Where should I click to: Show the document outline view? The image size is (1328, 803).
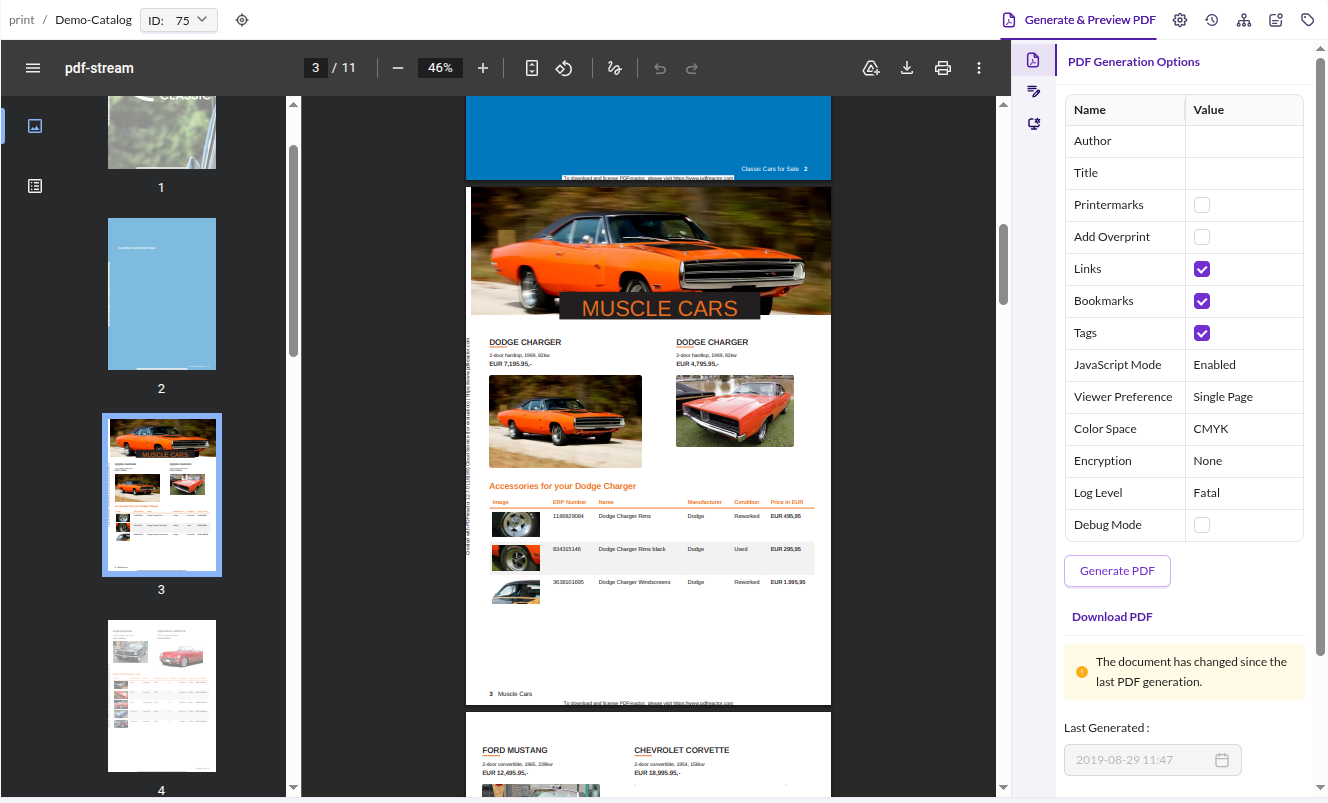[x=35, y=186]
